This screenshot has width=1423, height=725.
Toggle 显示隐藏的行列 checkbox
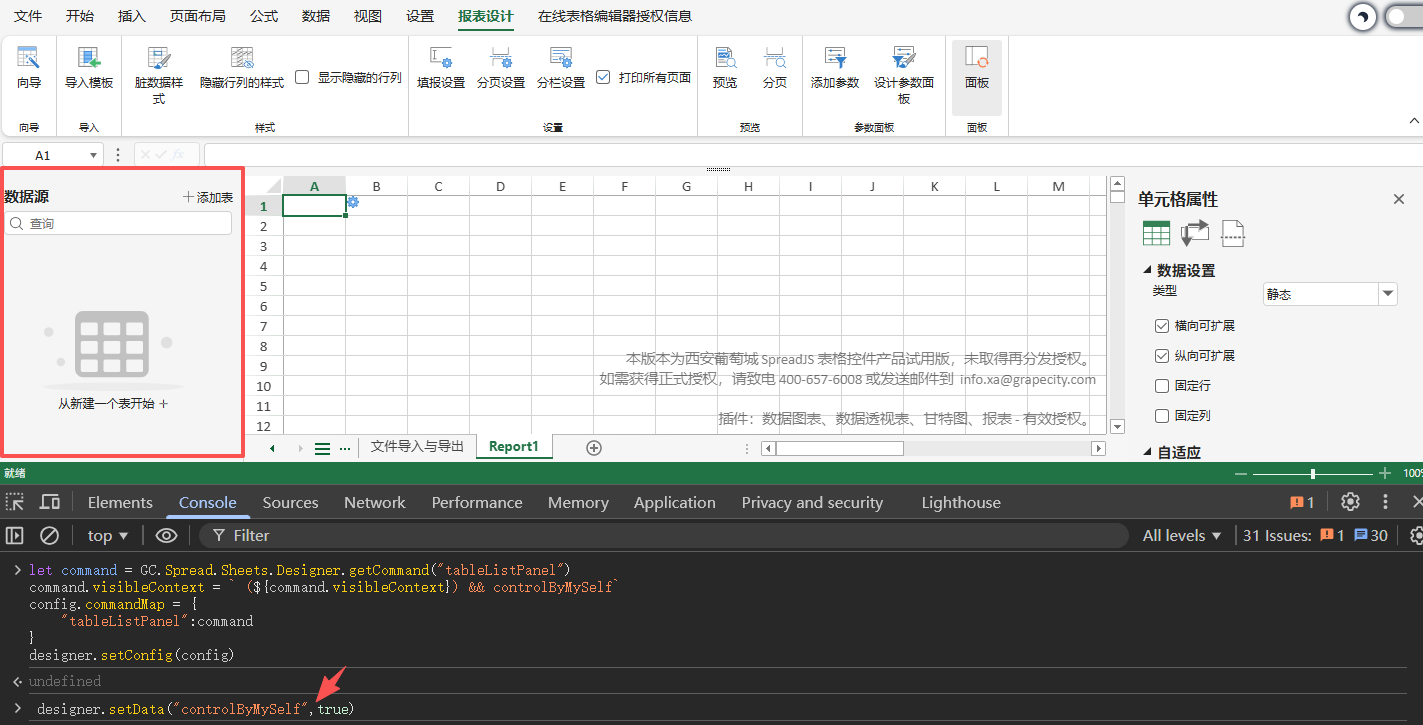[x=302, y=77]
